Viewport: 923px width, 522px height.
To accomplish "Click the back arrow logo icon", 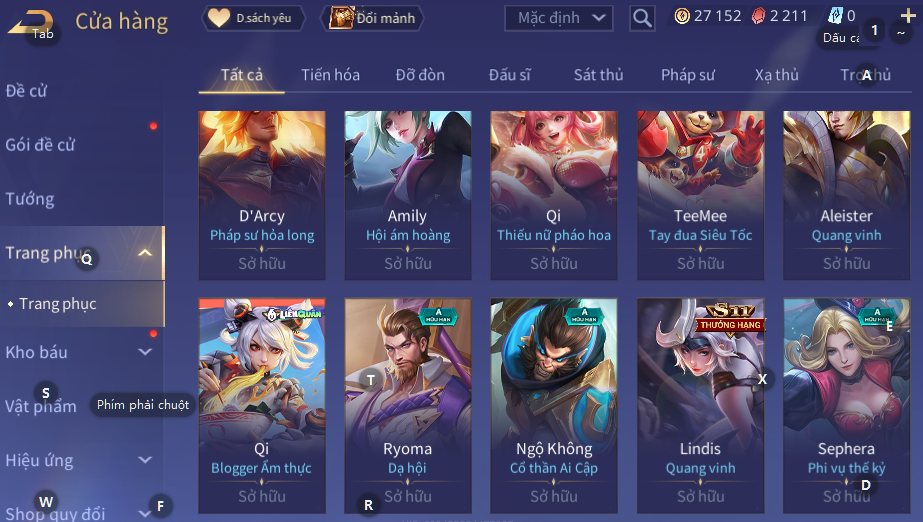I will pyautogui.click(x=31, y=22).
